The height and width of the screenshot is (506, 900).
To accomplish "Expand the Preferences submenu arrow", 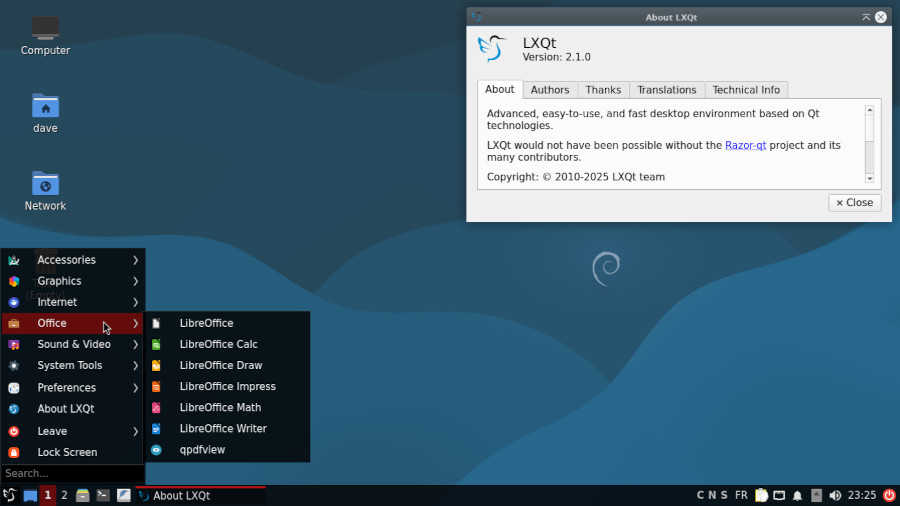I will point(135,388).
